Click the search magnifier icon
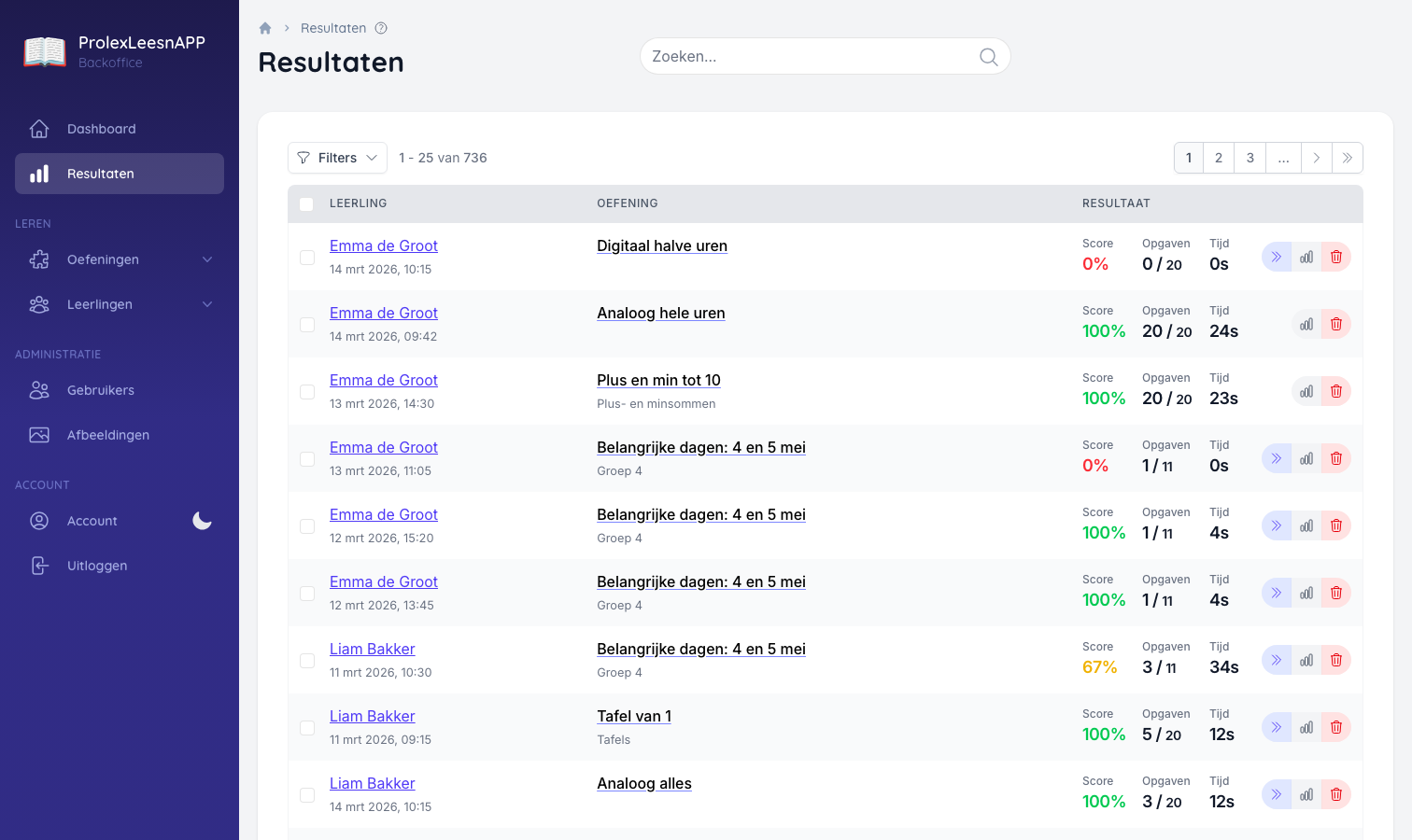Viewport: 1412px width, 840px height. point(988,57)
